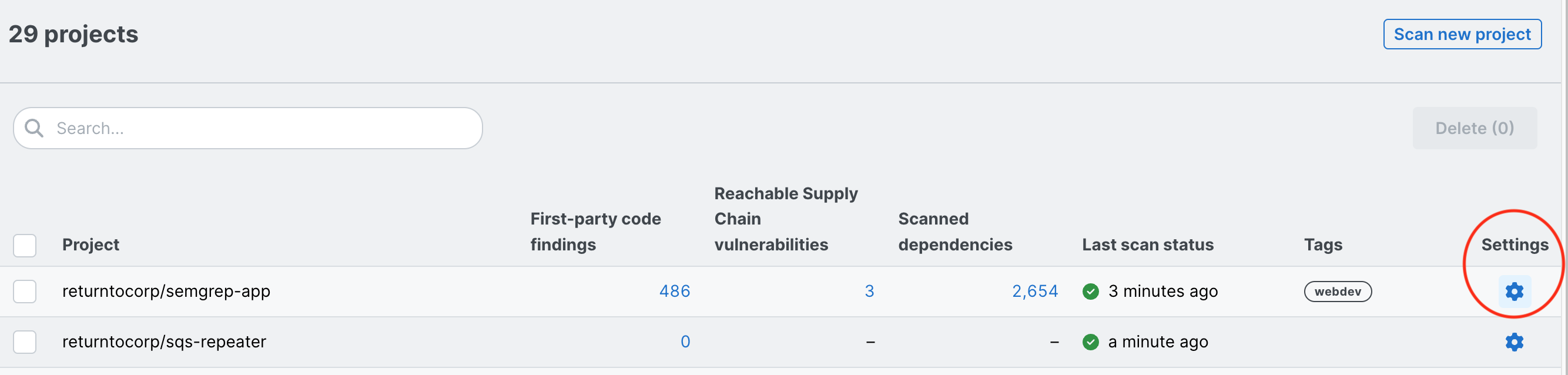Click the returntocorp/semgrep-app project name

coord(166,292)
